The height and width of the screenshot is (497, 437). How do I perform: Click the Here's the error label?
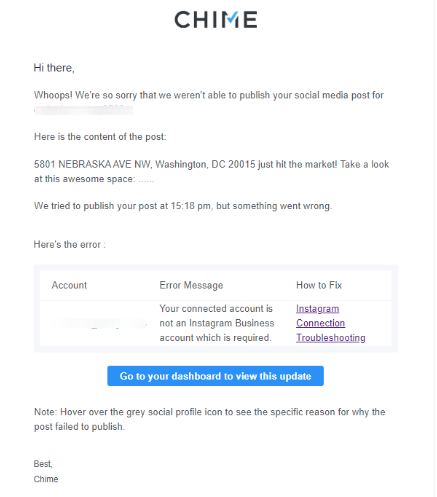click(70, 245)
